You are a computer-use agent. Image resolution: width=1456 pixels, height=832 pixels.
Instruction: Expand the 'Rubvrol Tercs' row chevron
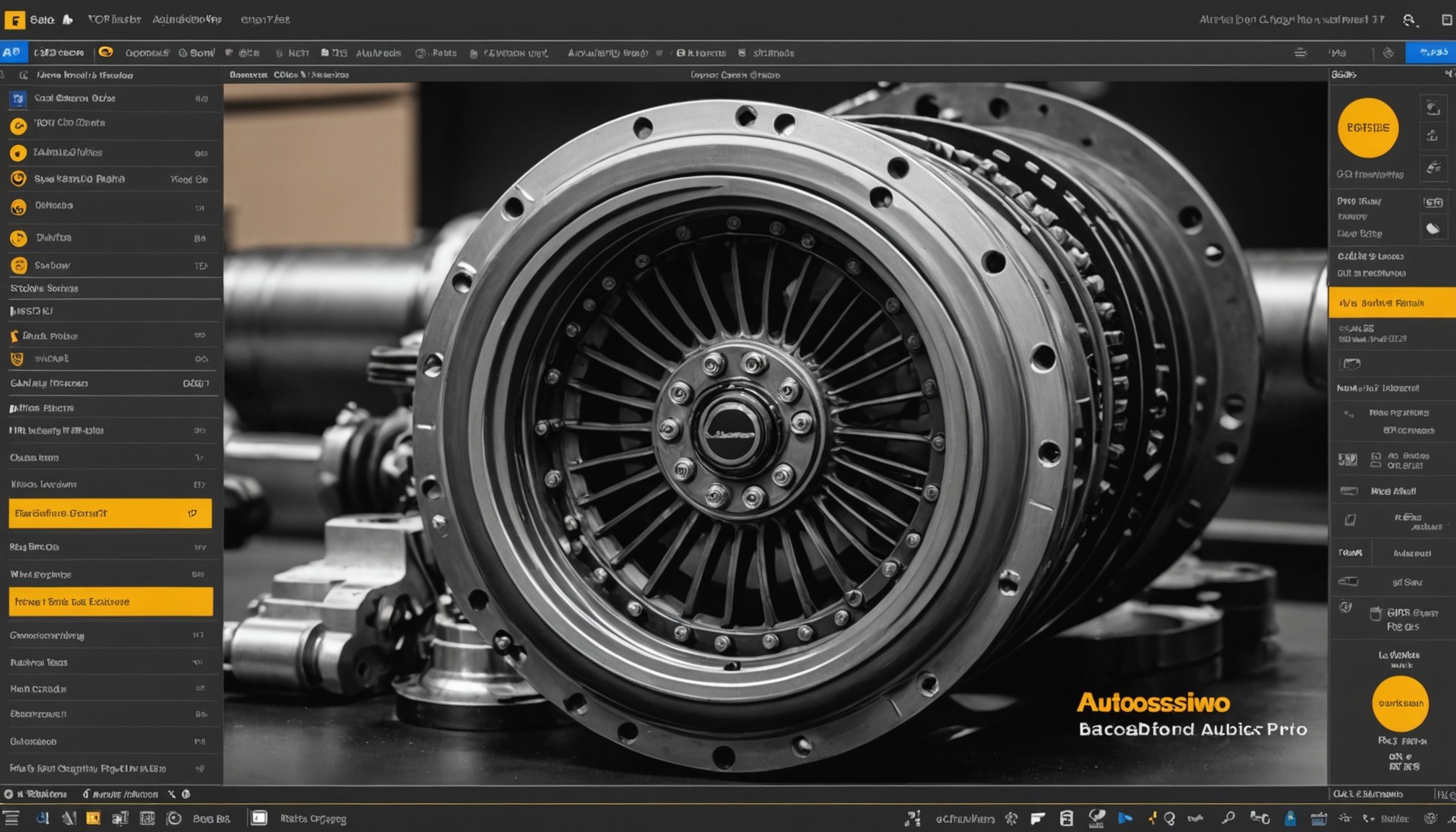click(197, 662)
